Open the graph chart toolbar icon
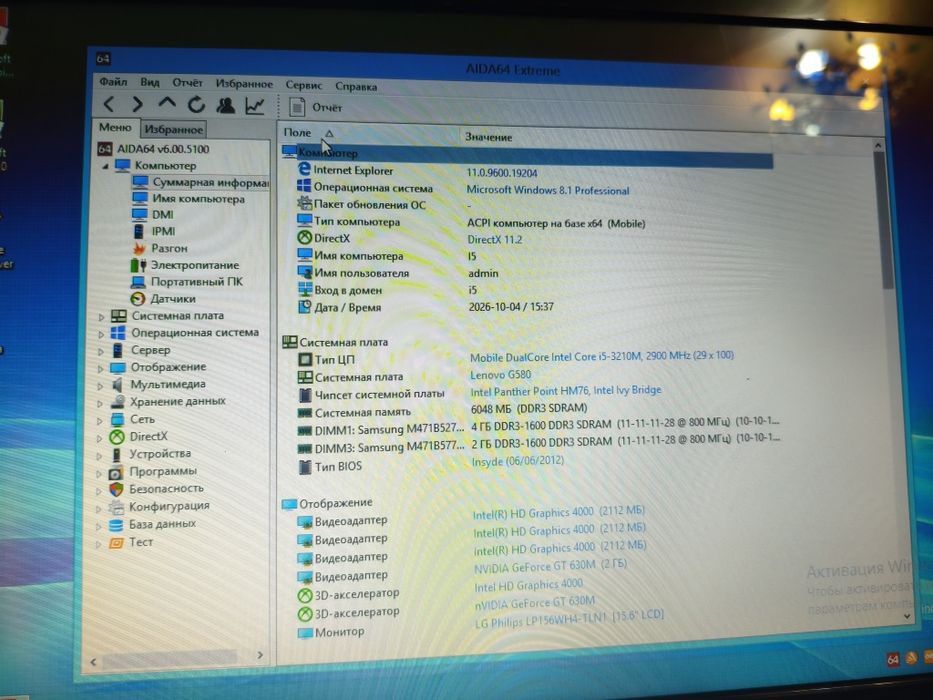933x700 pixels. (x=255, y=106)
